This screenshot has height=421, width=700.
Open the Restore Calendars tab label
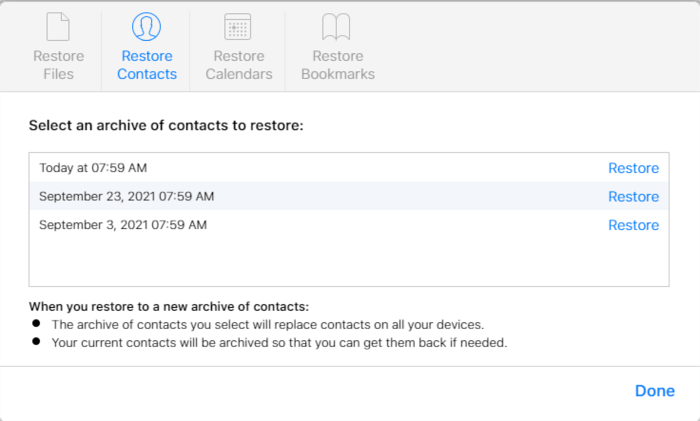coord(237,65)
